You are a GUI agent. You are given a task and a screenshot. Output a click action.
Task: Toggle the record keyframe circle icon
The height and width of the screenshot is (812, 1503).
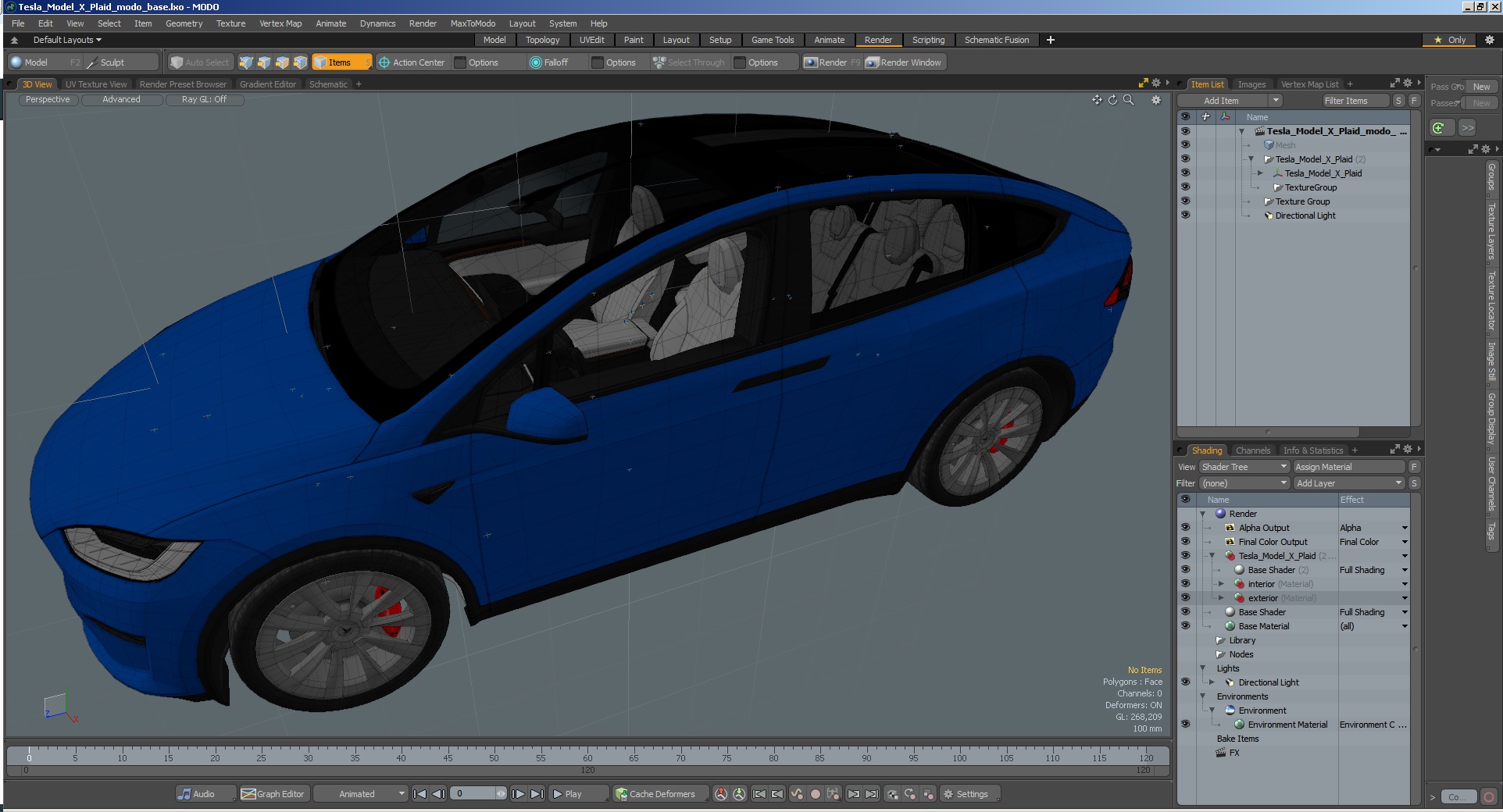point(815,794)
